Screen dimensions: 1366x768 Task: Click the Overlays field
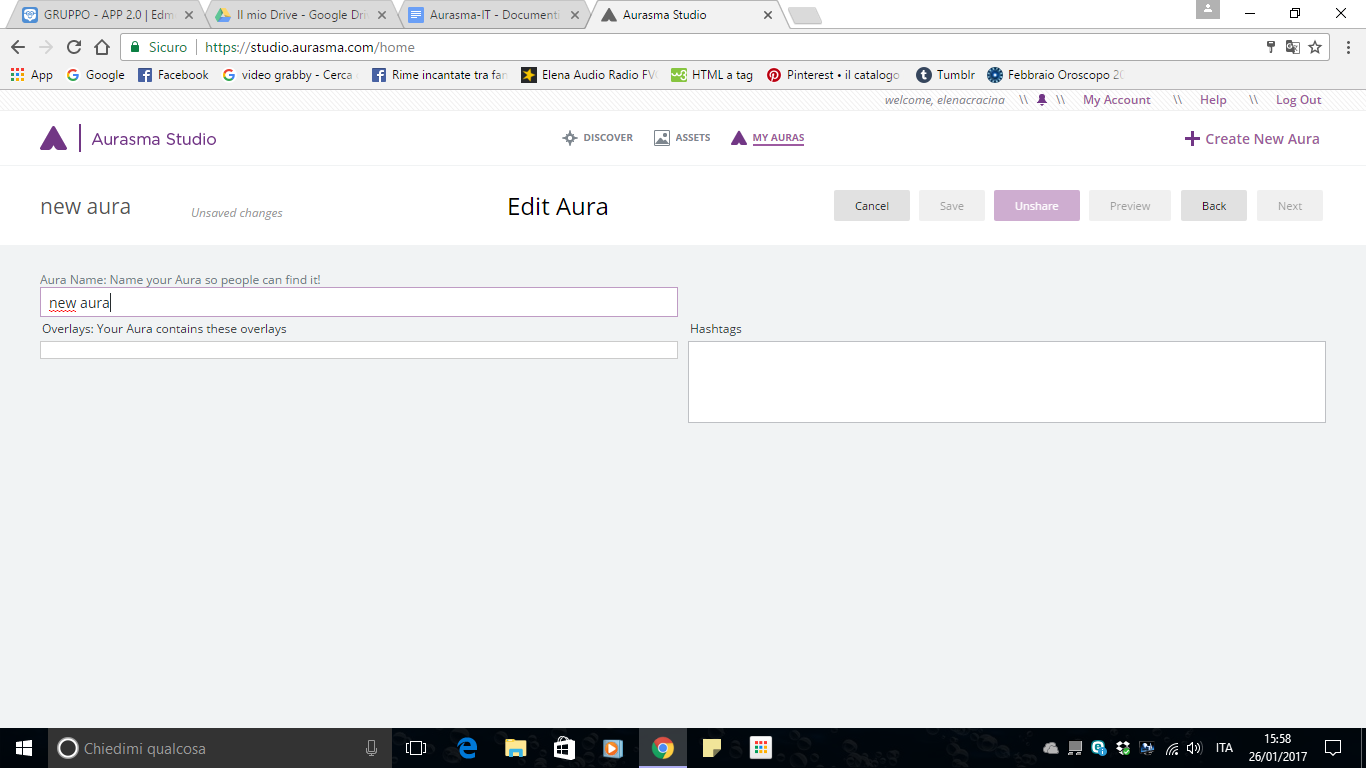pos(359,350)
